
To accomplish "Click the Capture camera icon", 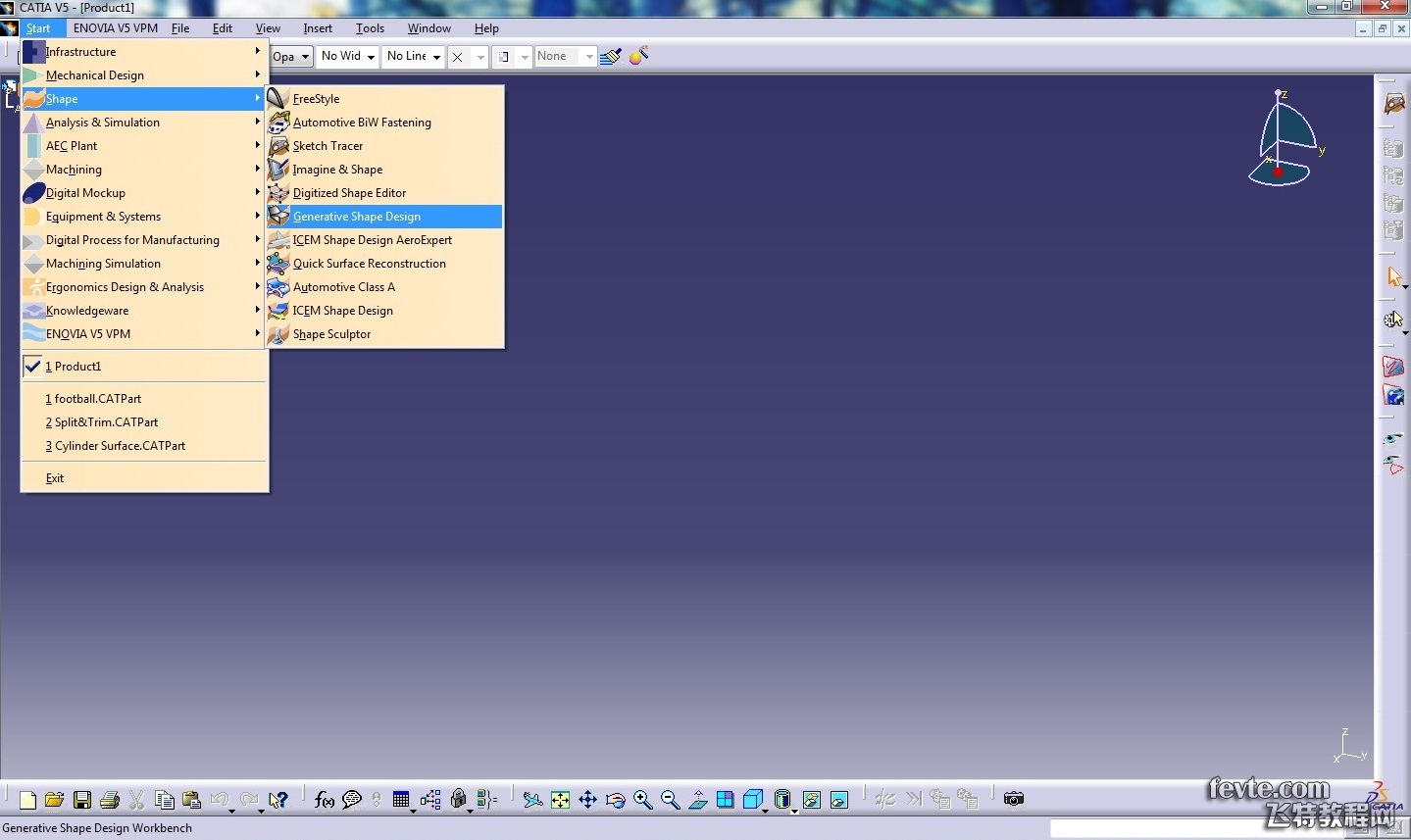I will click(x=1014, y=800).
